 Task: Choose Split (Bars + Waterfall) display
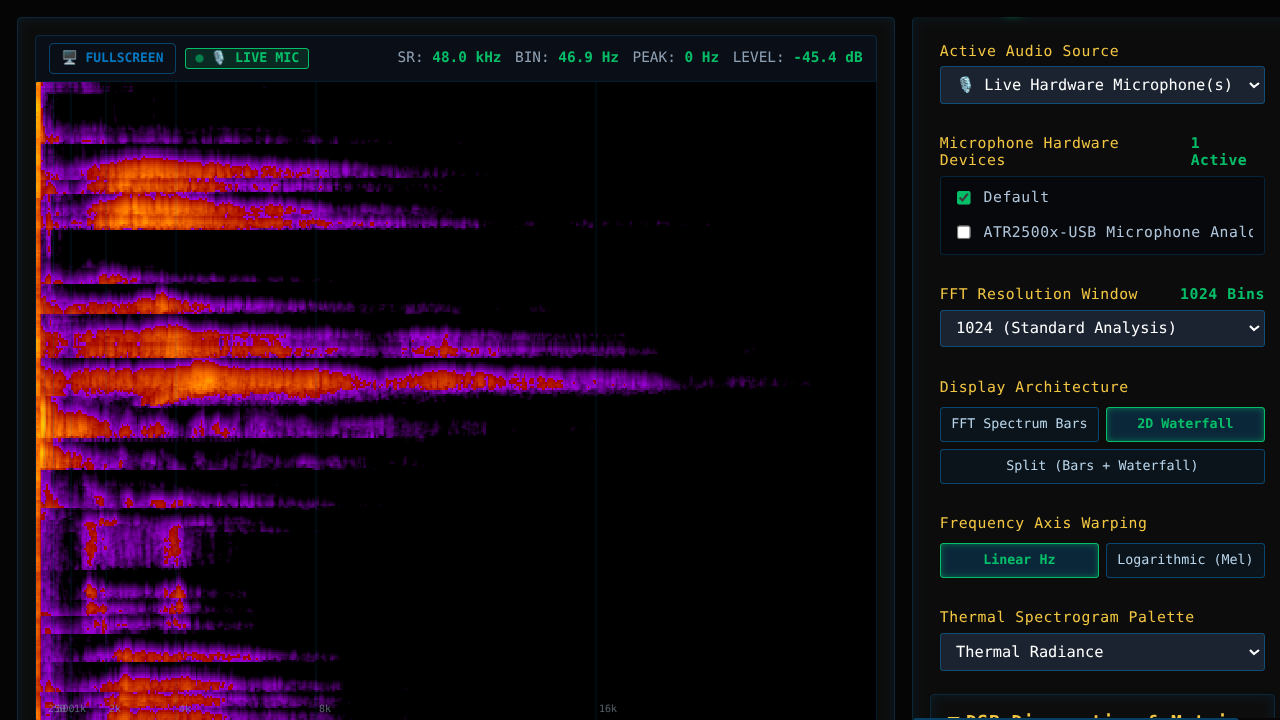1102,466
